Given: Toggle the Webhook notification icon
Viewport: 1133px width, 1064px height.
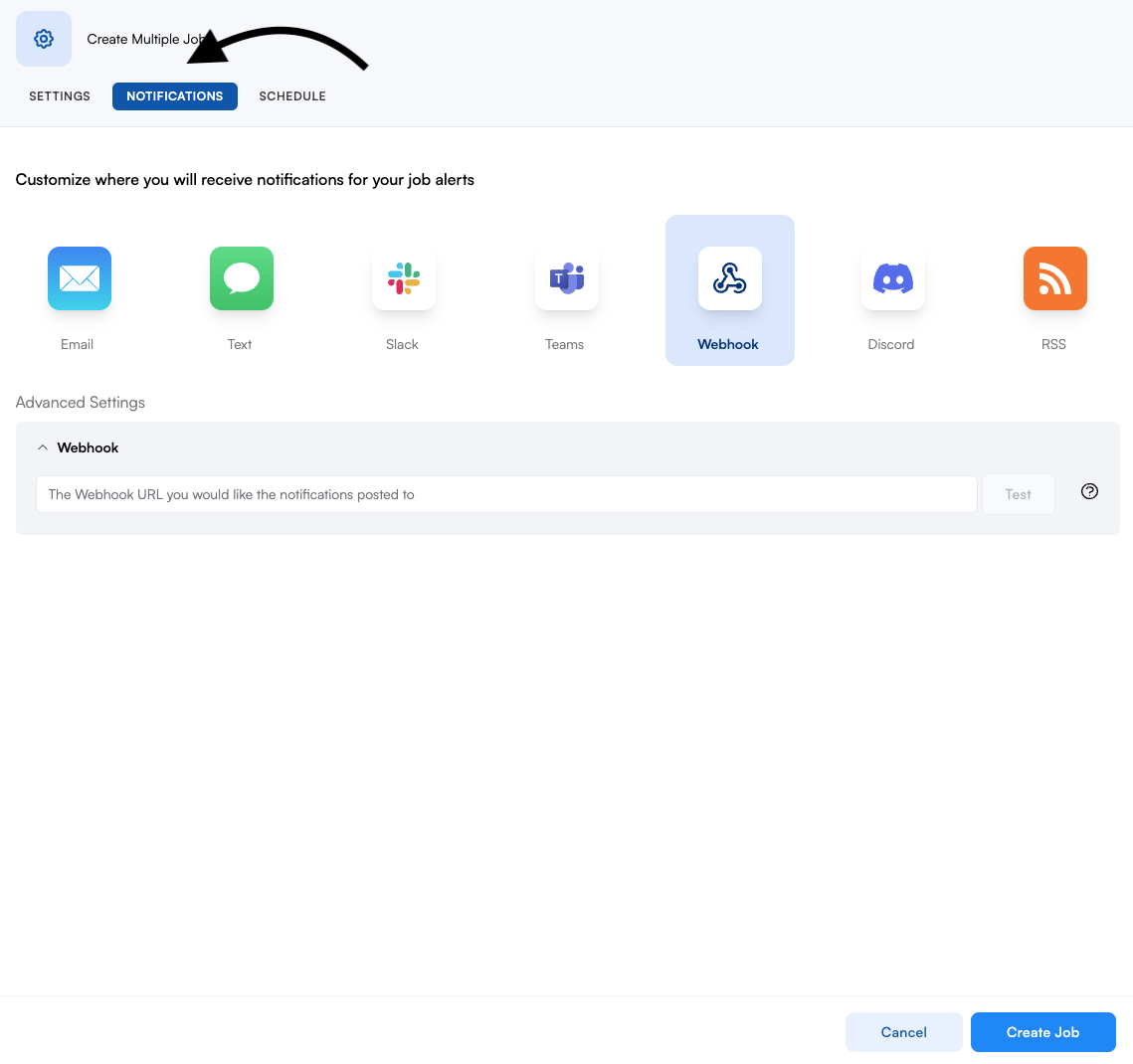Looking at the screenshot, I should 730,278.
